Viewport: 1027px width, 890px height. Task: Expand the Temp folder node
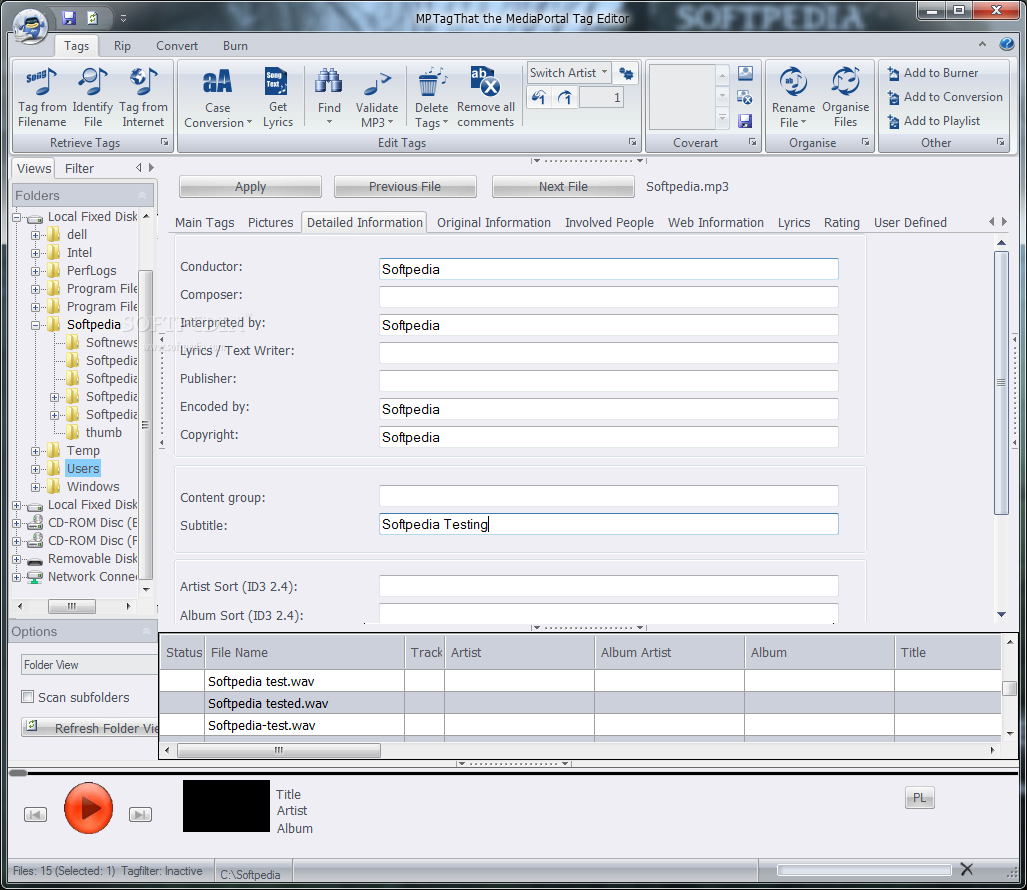click(35, 451)
